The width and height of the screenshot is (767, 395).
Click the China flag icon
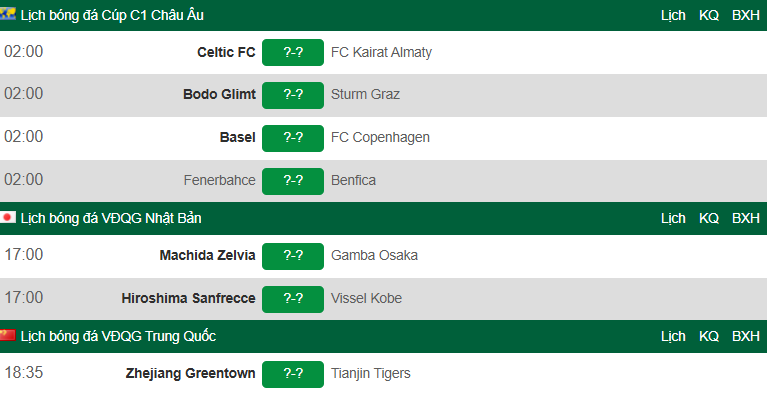[x=8, y=335]
